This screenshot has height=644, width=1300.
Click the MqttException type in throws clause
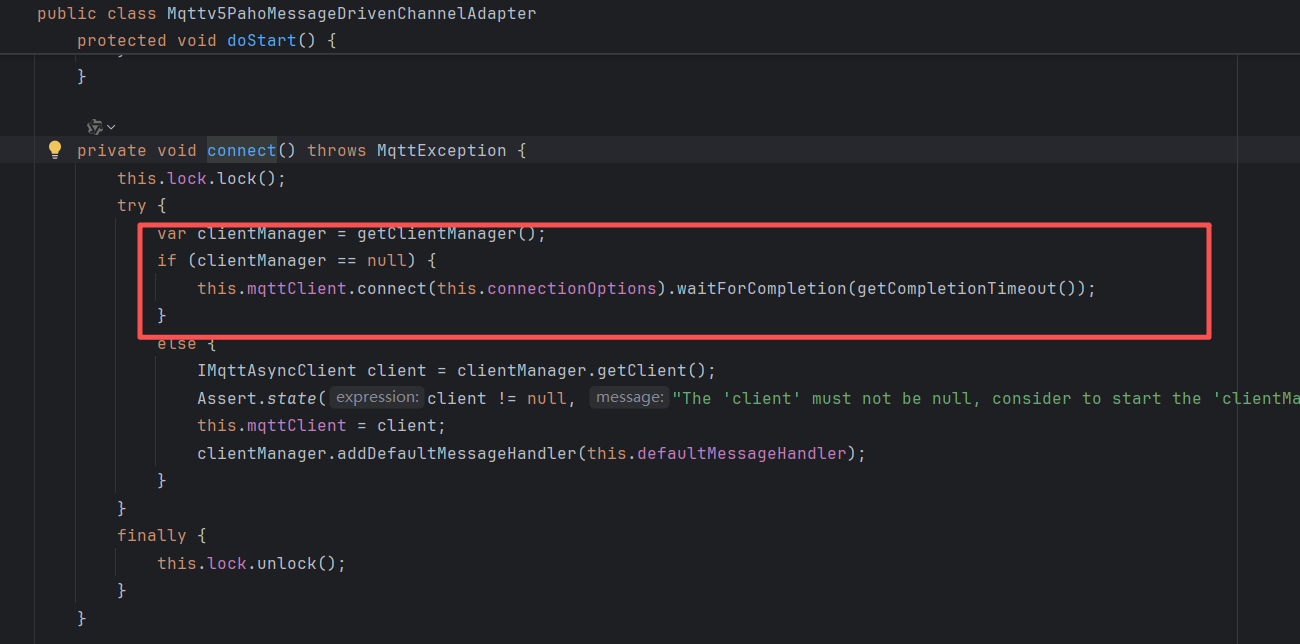[x=441, y=150]
